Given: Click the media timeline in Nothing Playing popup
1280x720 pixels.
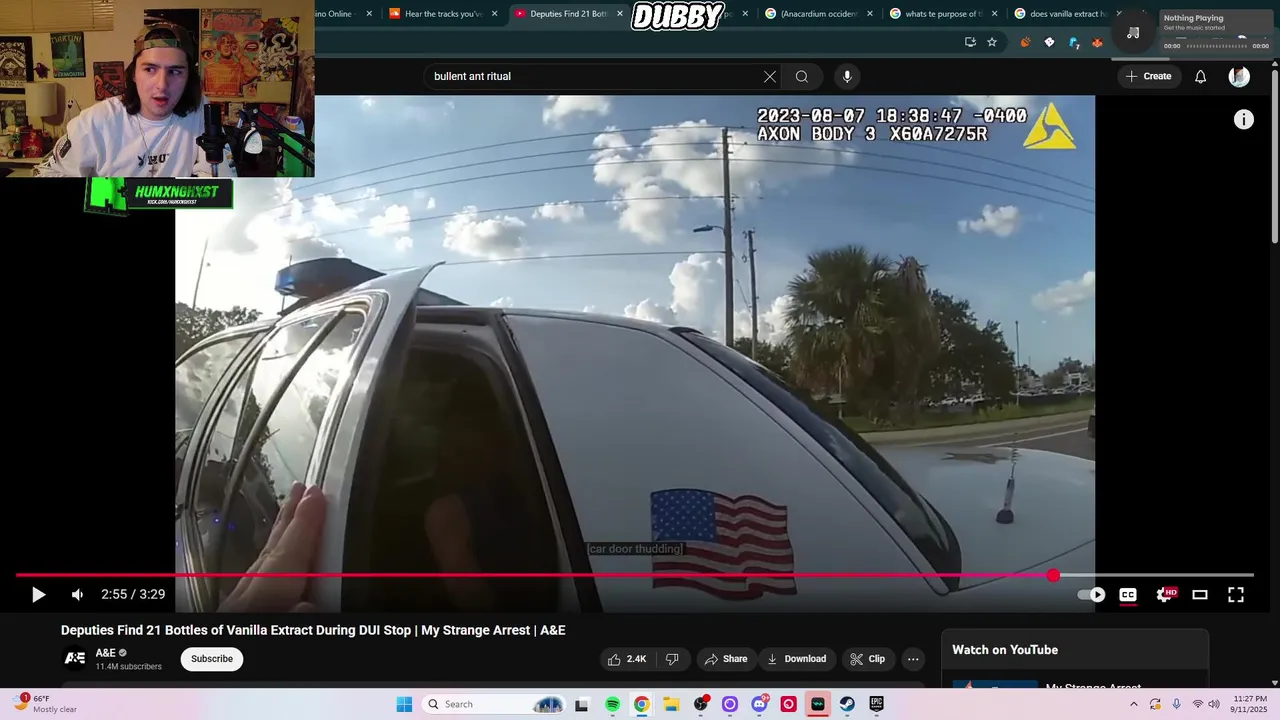Looking at the screenshot, I should 1216,45.
